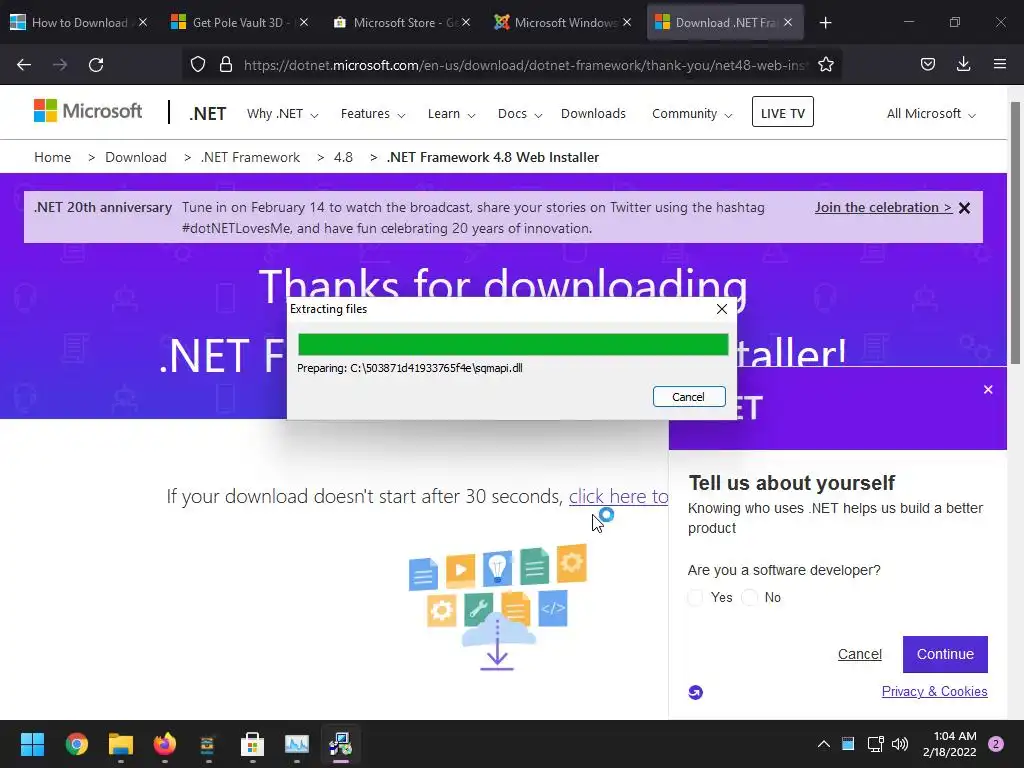Image resolution: width=1024 pixels, height=768 pixels.
Task: Expand the All Microsoft menu
Action: (x=931, y=114)
